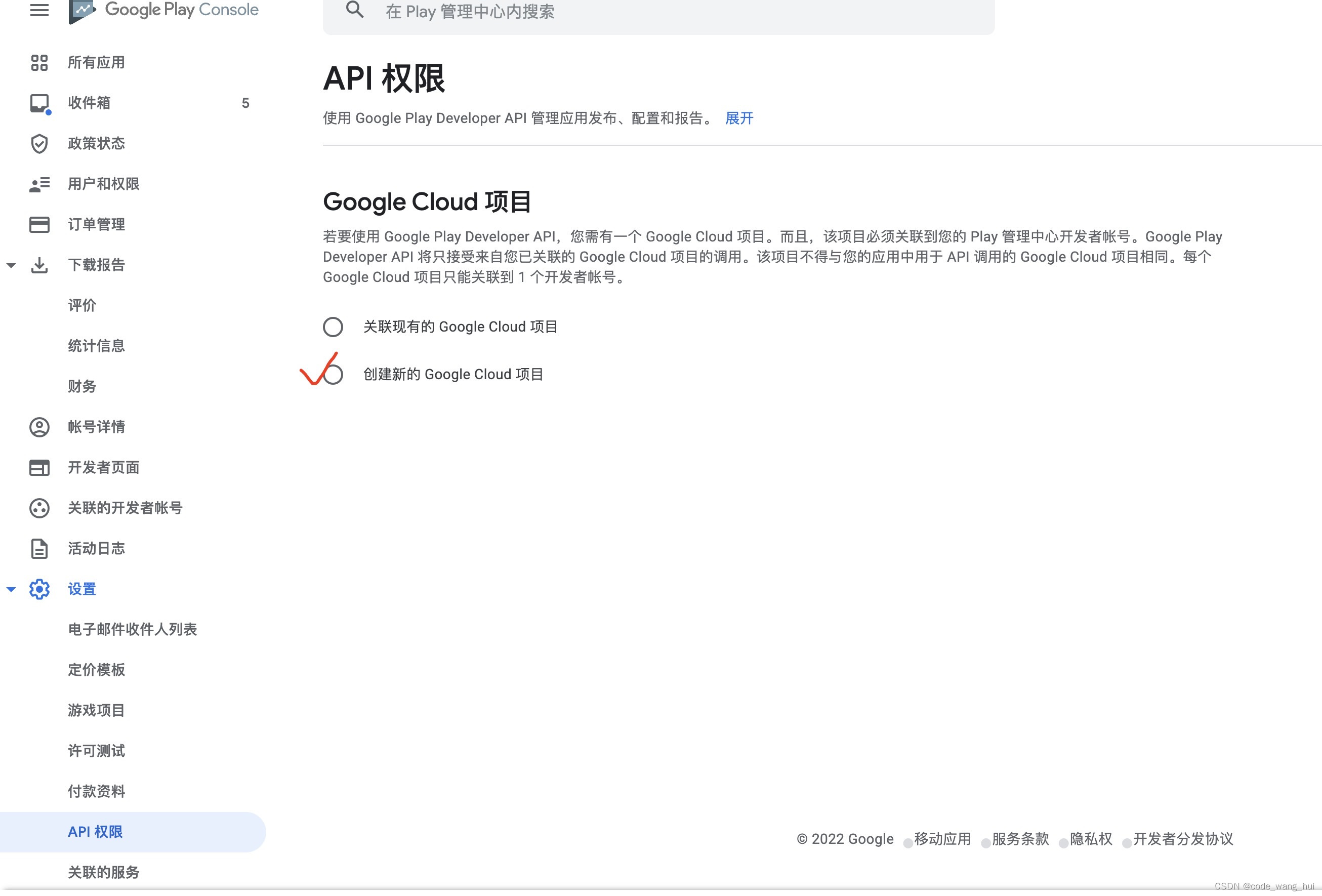Expand the API description via 展开
The height and width of the screenshot is (896, 1322).
coord(738,118)
